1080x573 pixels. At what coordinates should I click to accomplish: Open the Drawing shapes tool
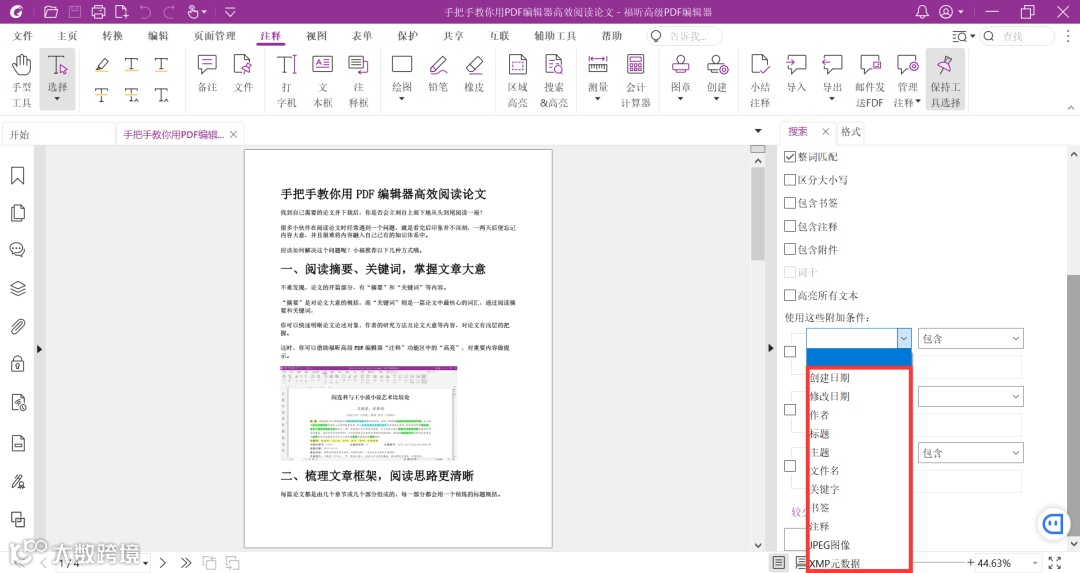pos(402,77)
